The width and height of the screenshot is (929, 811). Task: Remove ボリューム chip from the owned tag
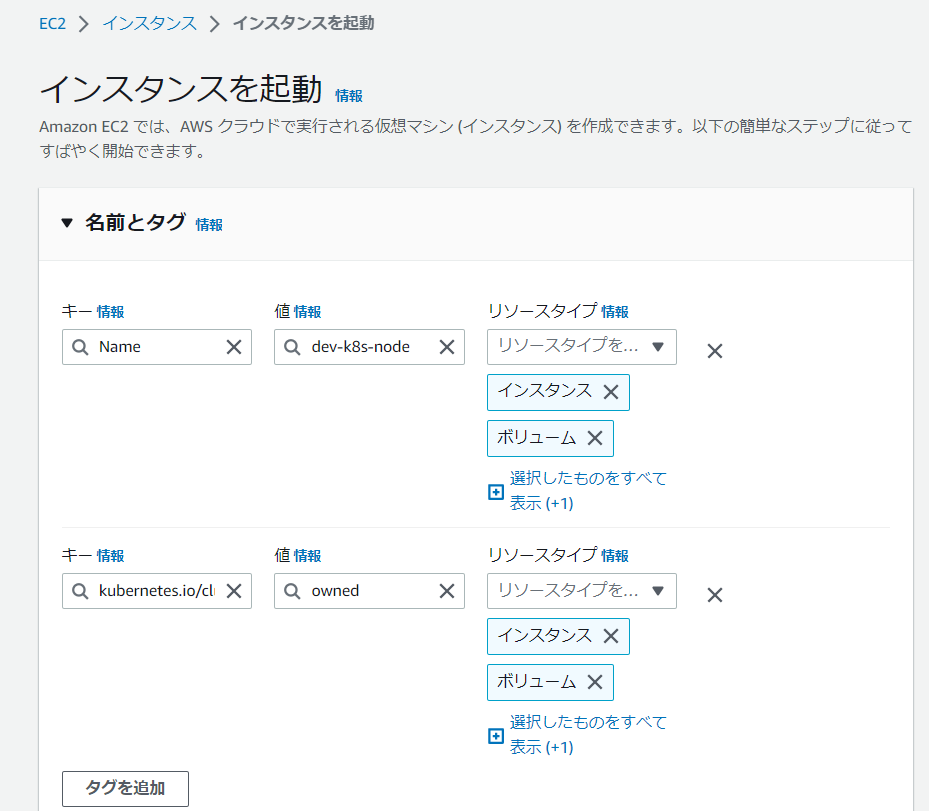595,682
